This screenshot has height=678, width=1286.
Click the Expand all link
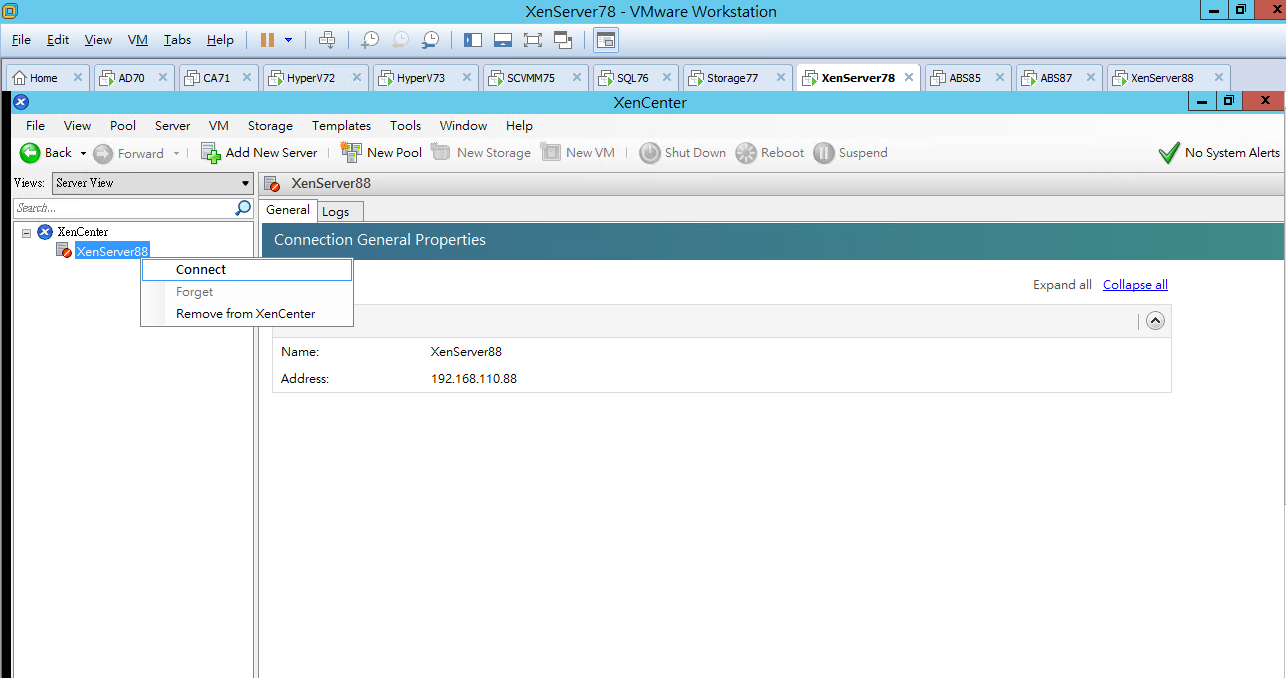[x=1062, y=285]
